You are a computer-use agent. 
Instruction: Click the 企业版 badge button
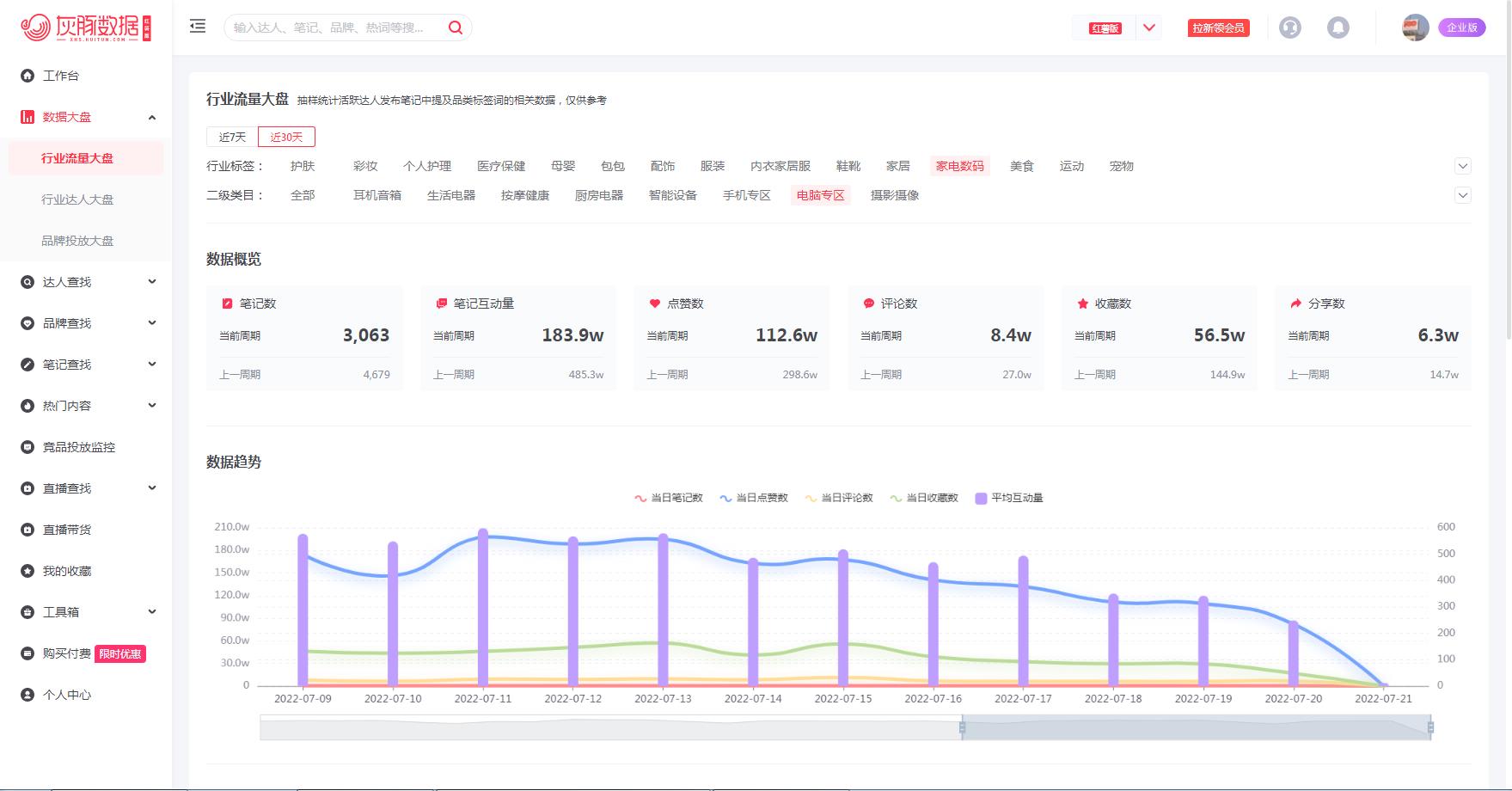tap(1462, 28)
